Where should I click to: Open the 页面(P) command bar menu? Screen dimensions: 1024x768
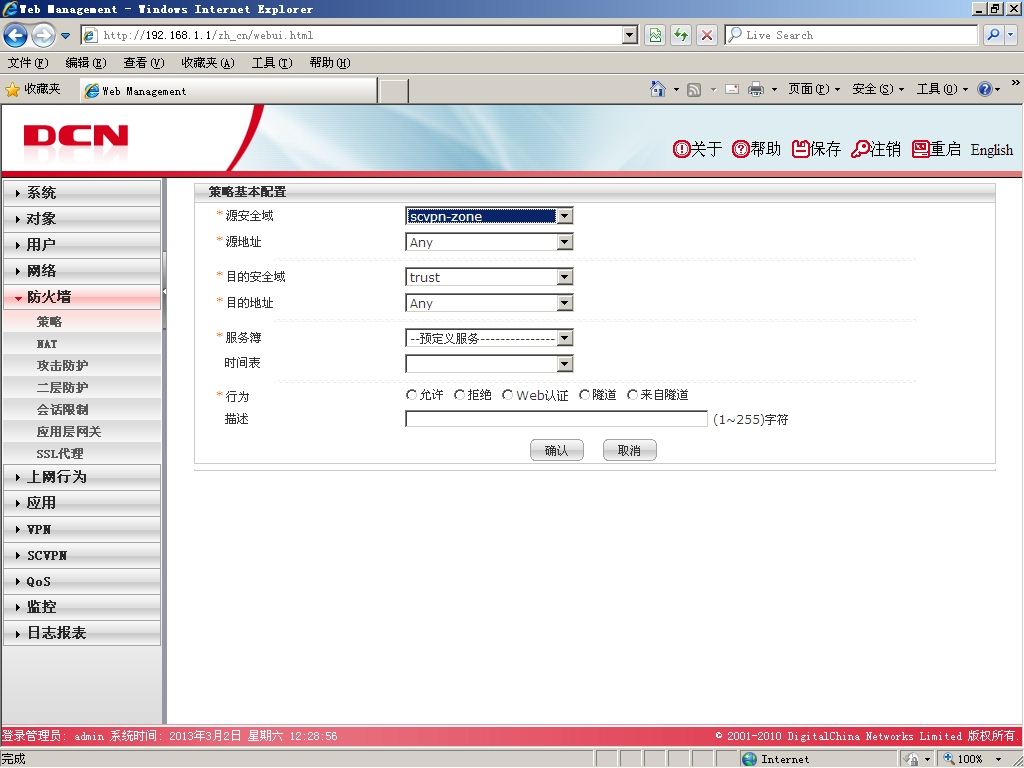point(814,89)
